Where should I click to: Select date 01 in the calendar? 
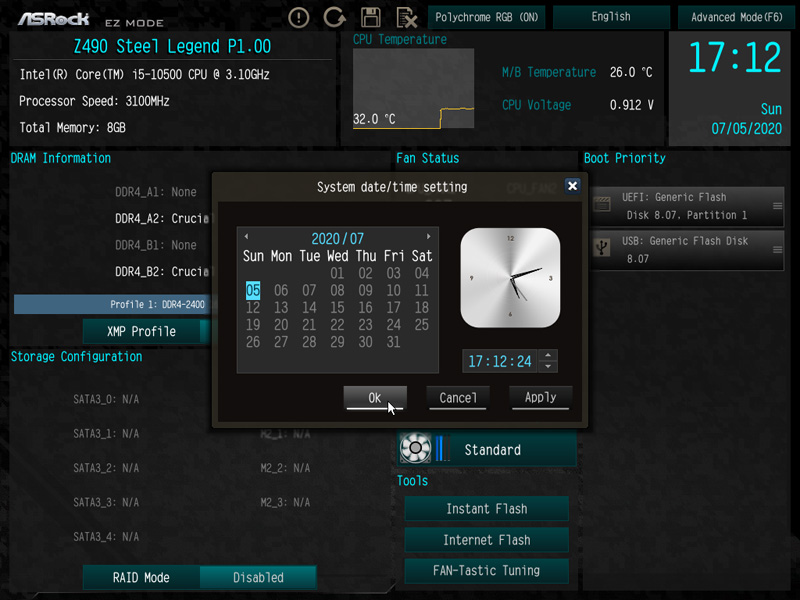click(337, 273)
